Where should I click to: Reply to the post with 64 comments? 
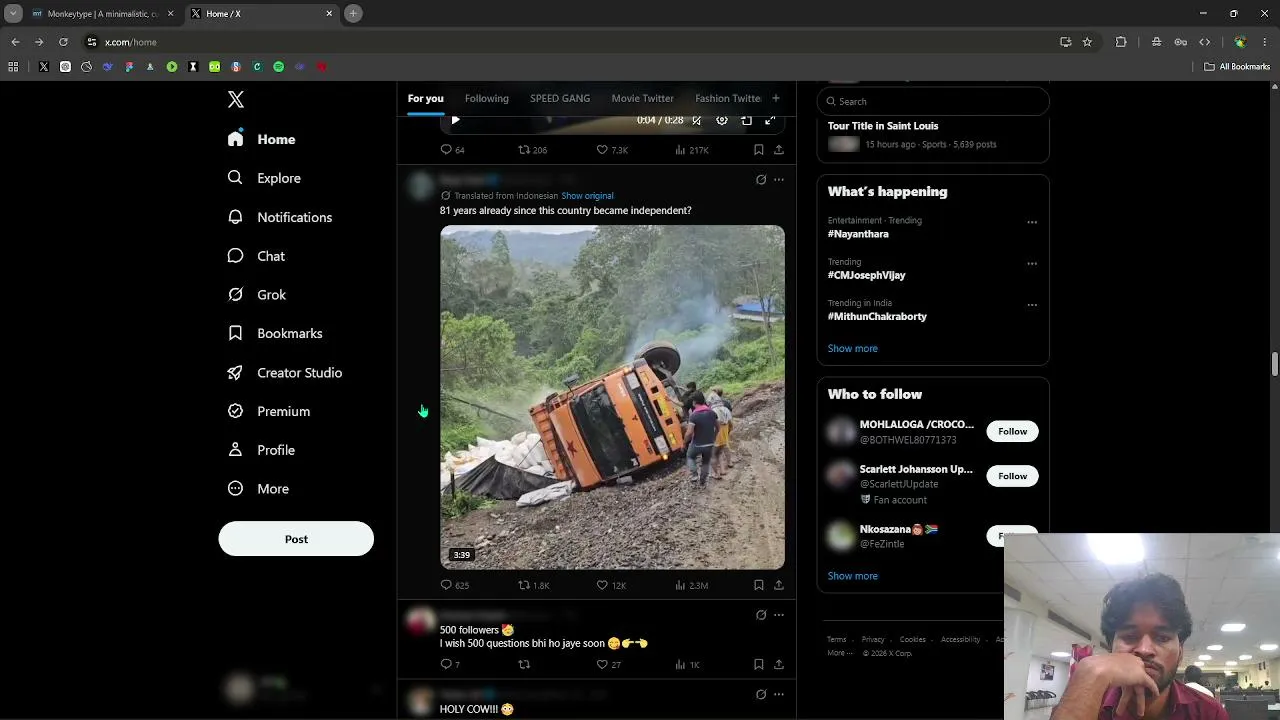[452, 150]
